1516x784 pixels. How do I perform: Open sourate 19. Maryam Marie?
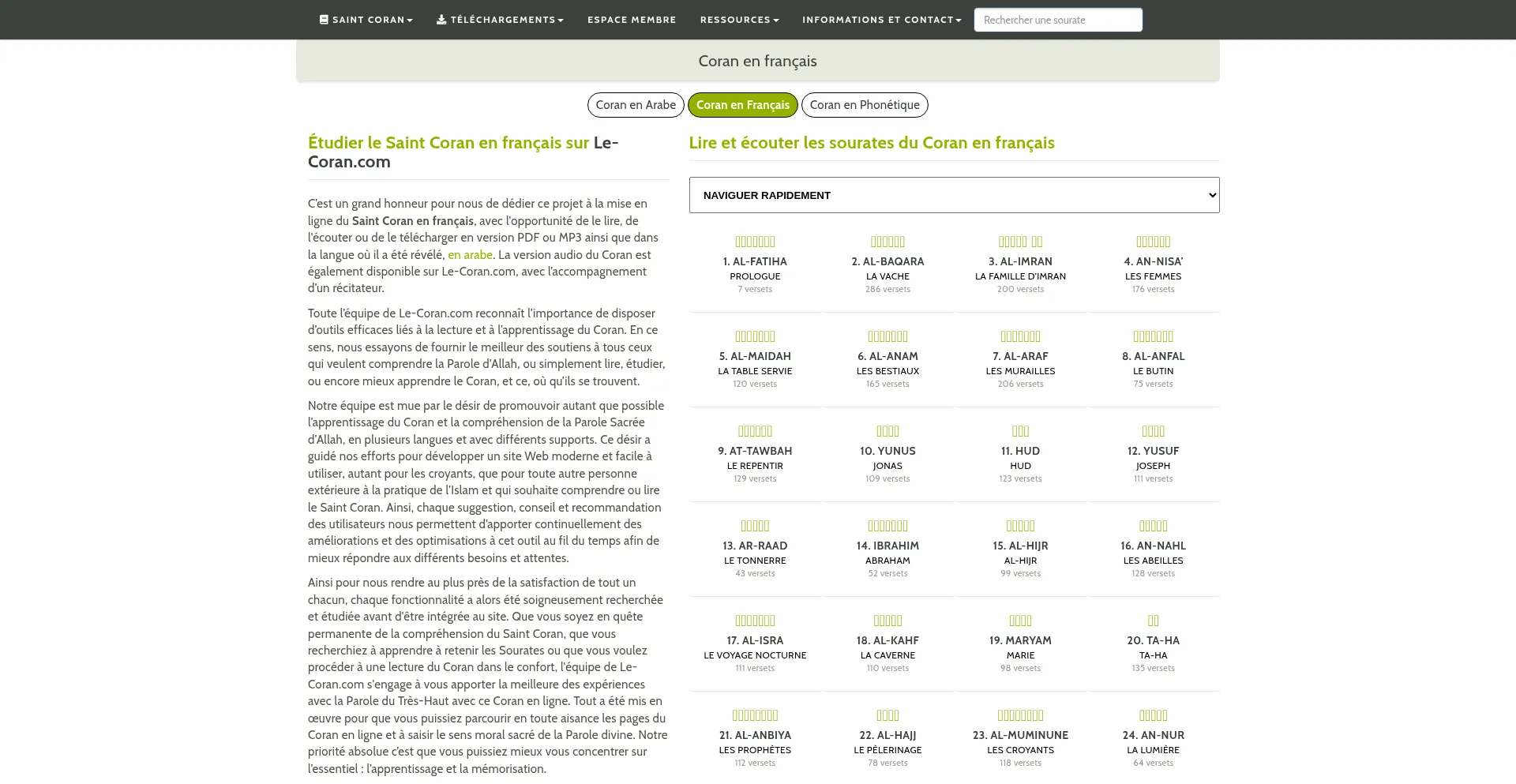[1020, 641]
